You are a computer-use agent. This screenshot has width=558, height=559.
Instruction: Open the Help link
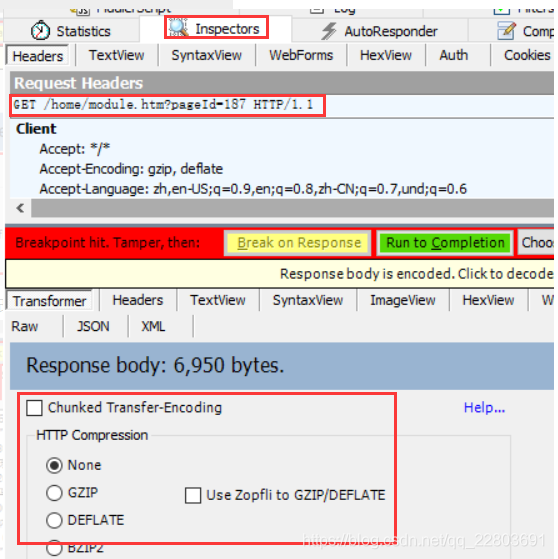click(x=484, y=407)
